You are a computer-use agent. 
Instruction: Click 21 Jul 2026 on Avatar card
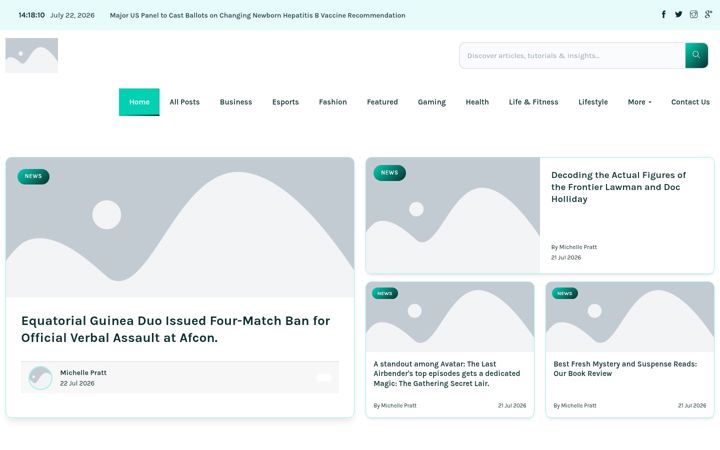pos(512,405)
